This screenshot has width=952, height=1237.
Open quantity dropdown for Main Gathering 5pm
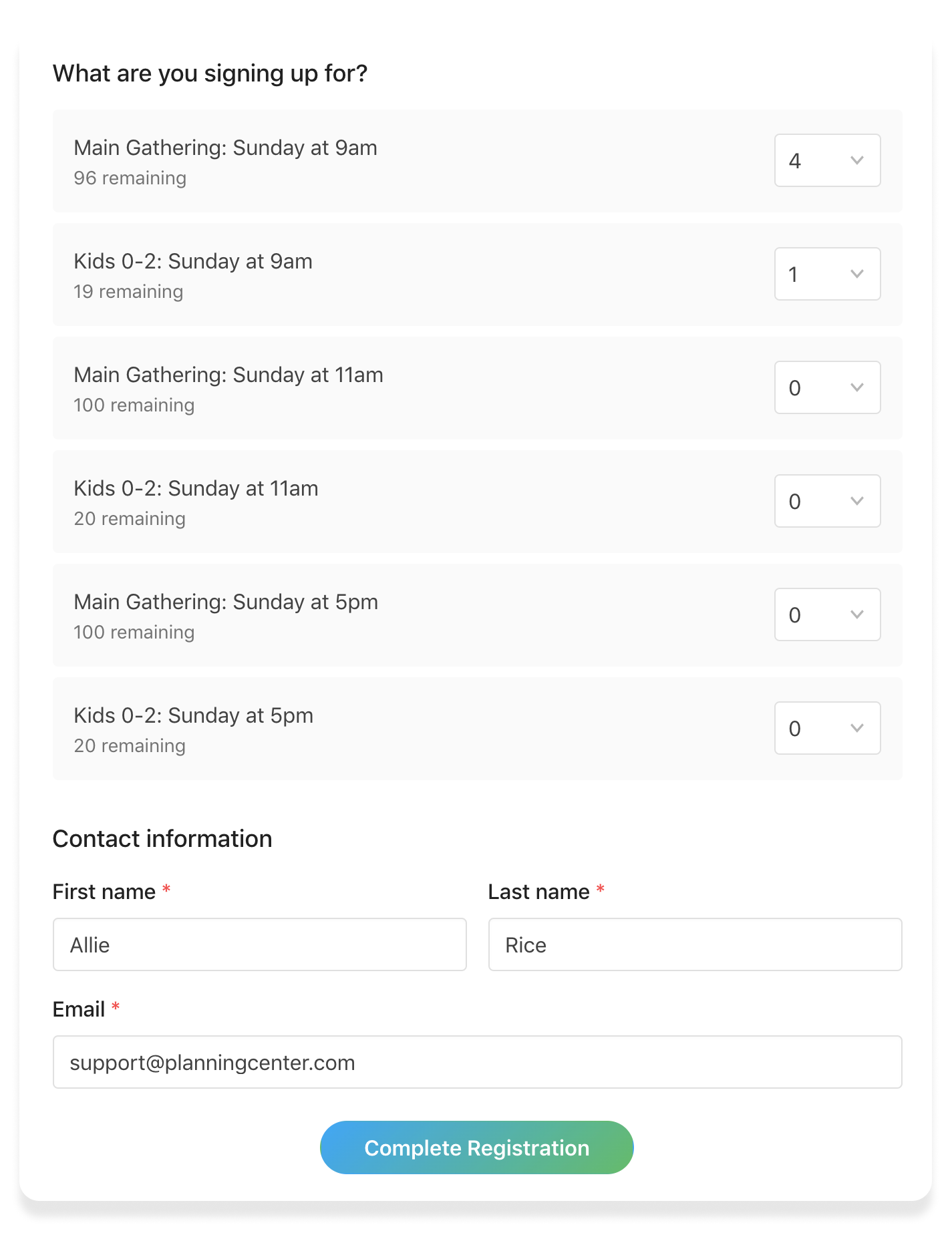pos(826,614)
